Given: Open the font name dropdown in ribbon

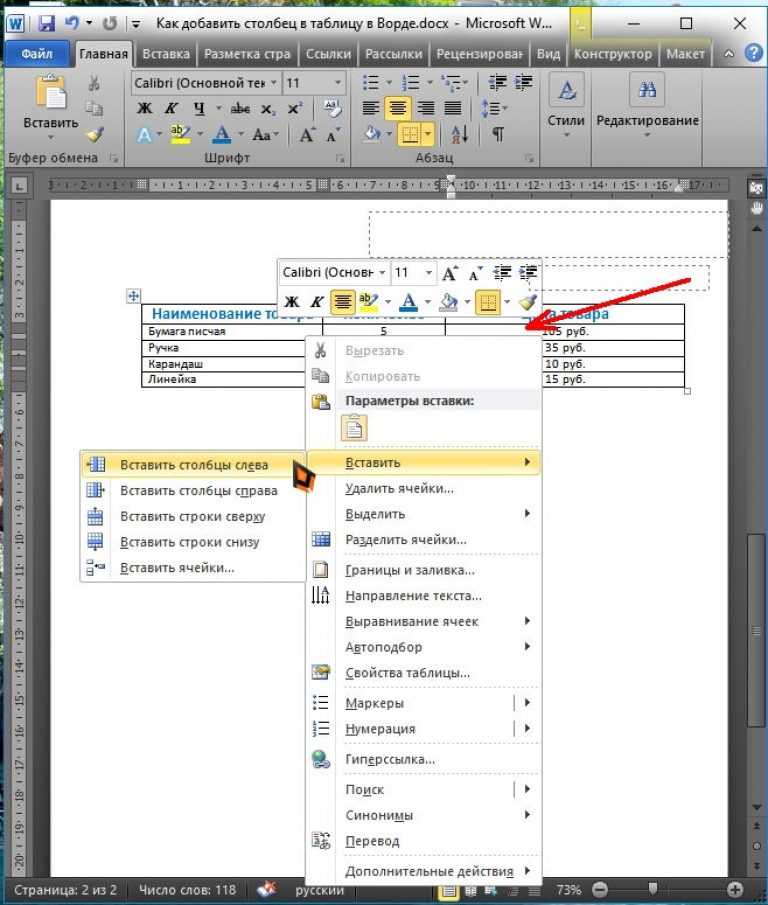Looking at the screenshot, I should pos(274,83).
